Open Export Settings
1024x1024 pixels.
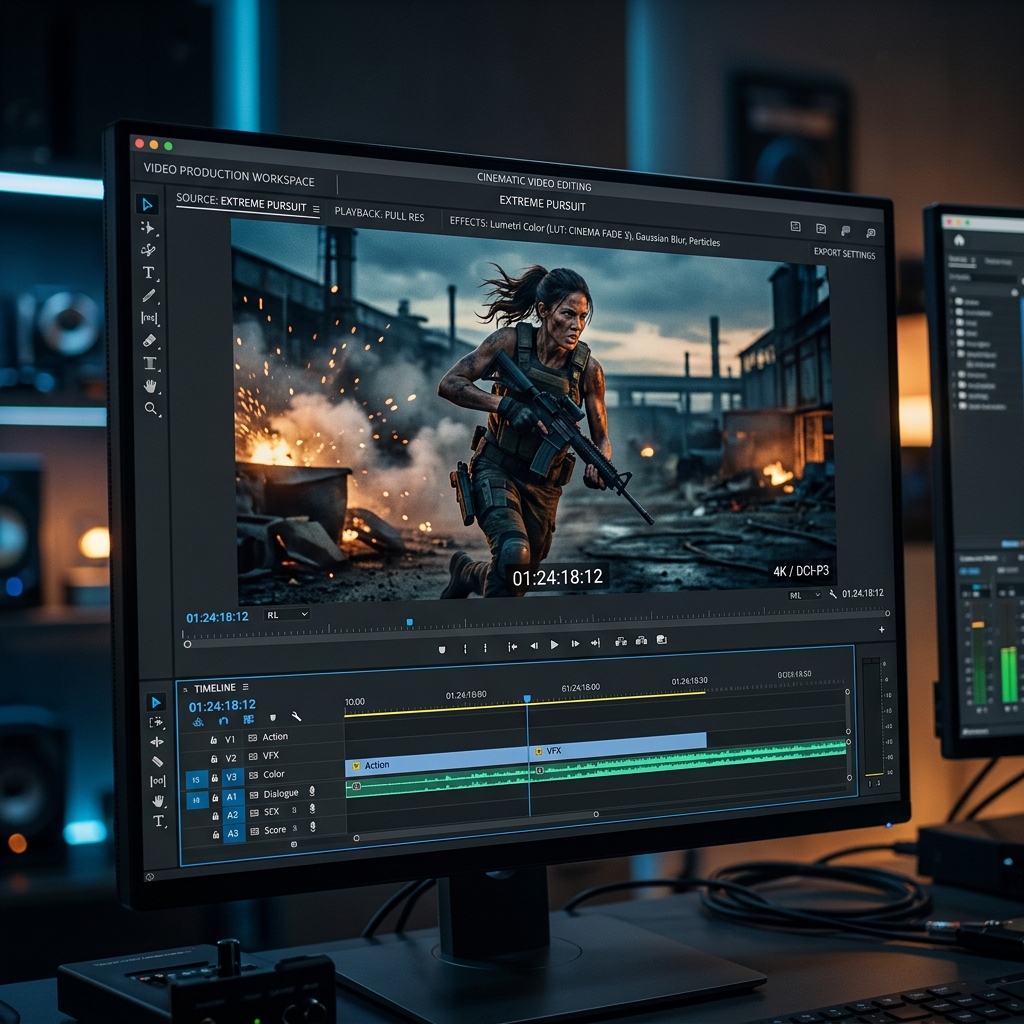click(x=844, y=253)
